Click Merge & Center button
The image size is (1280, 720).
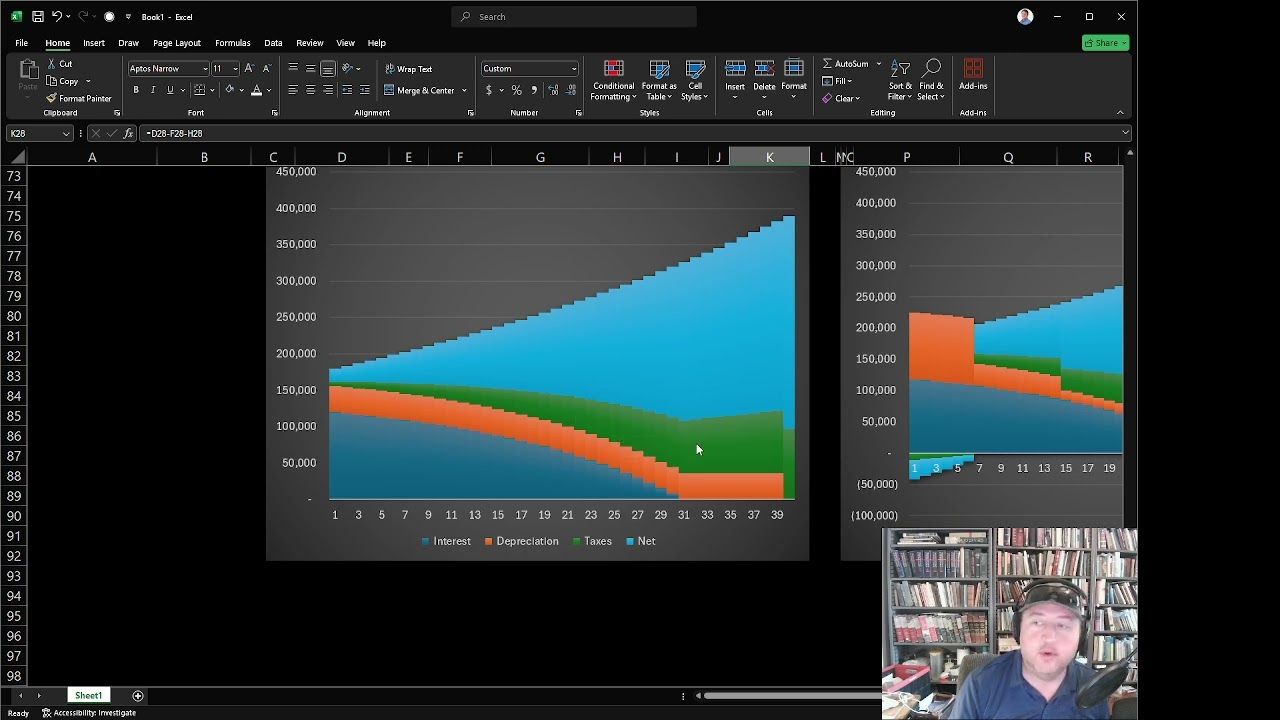point(420,90)
